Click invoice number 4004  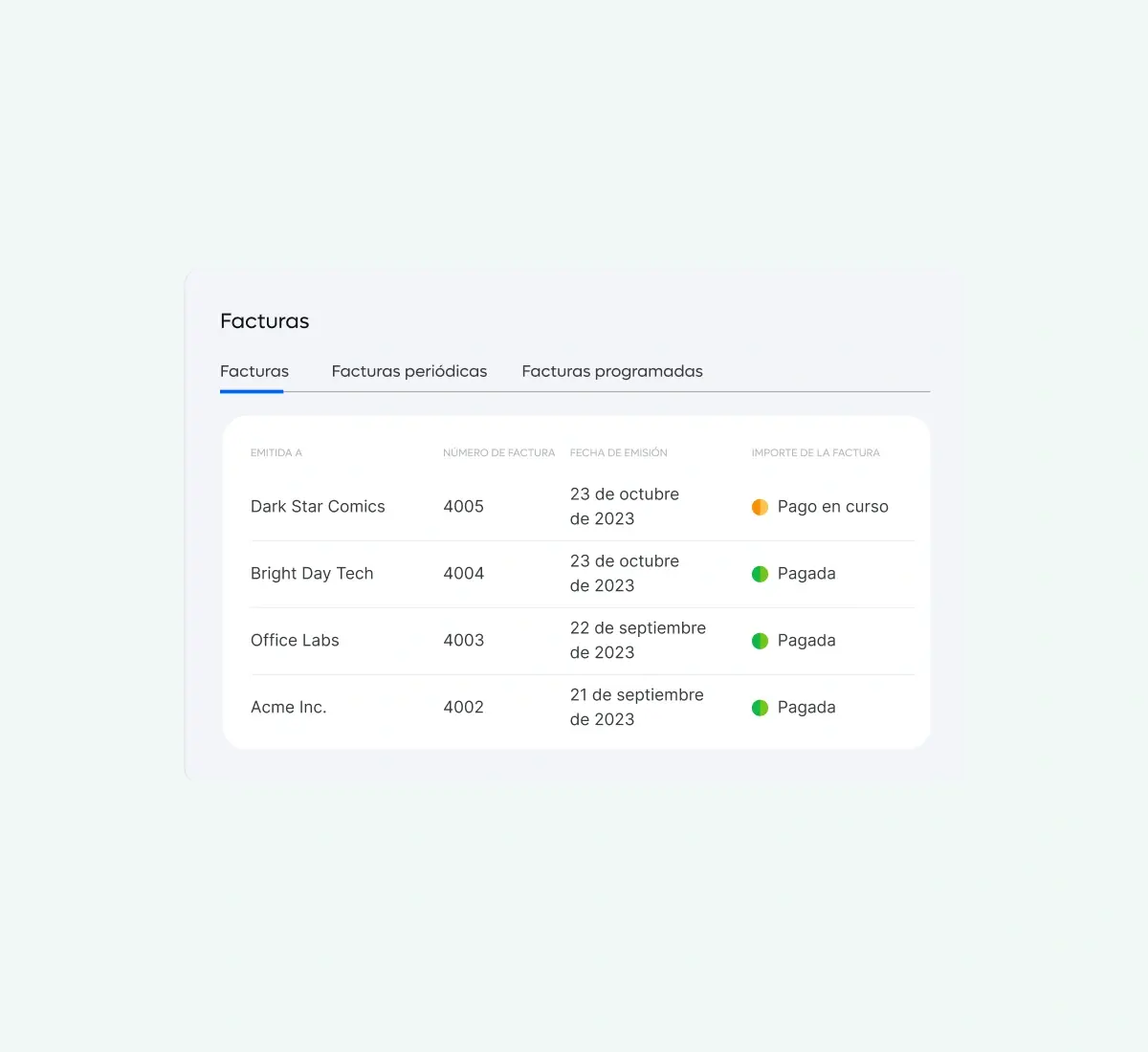[x=464, y=574]
